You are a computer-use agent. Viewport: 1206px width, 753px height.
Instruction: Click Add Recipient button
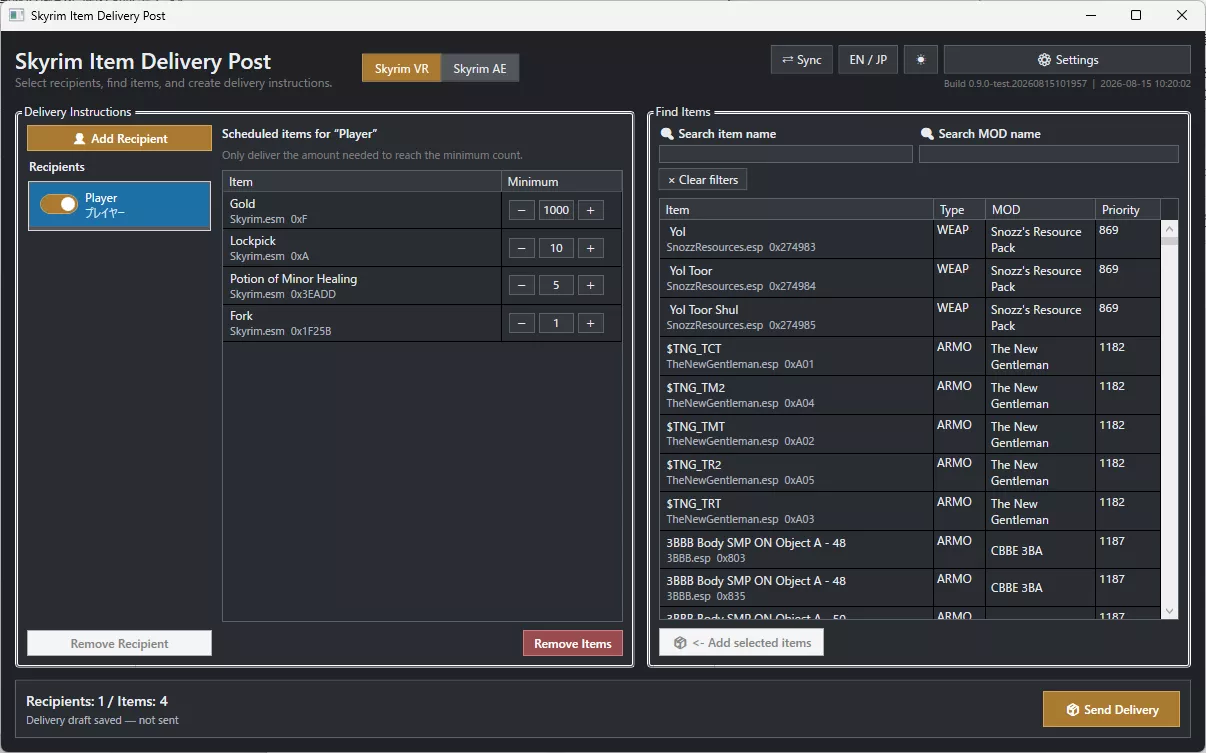(119, 138)
